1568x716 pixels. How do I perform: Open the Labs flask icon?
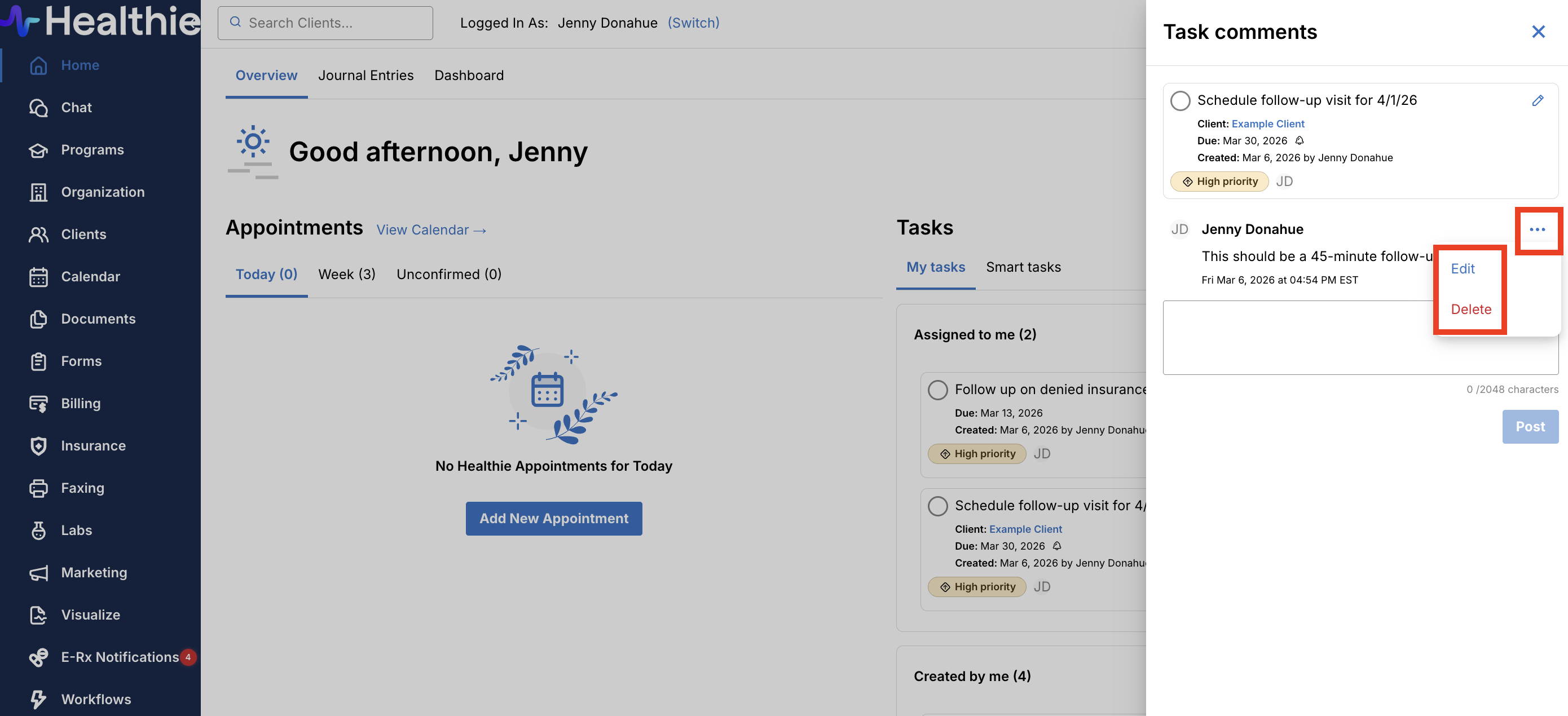(x=38, y=531)
